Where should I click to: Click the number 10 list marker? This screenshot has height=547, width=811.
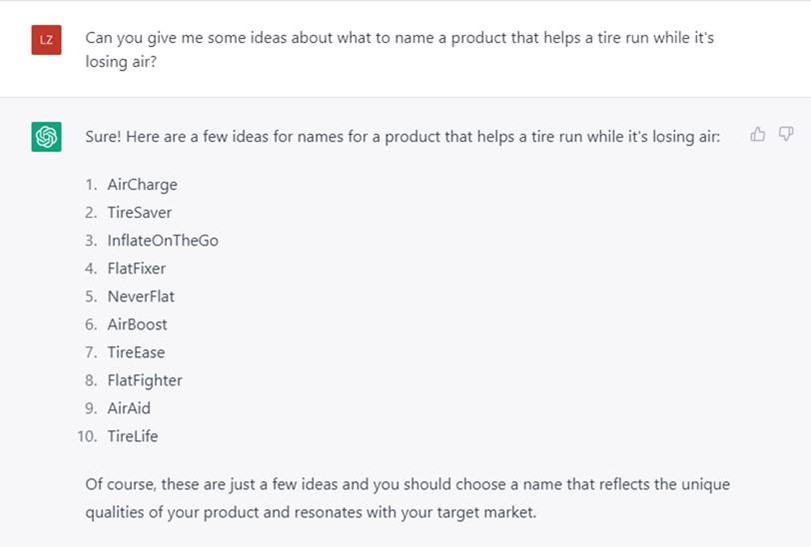click(87, 436)
